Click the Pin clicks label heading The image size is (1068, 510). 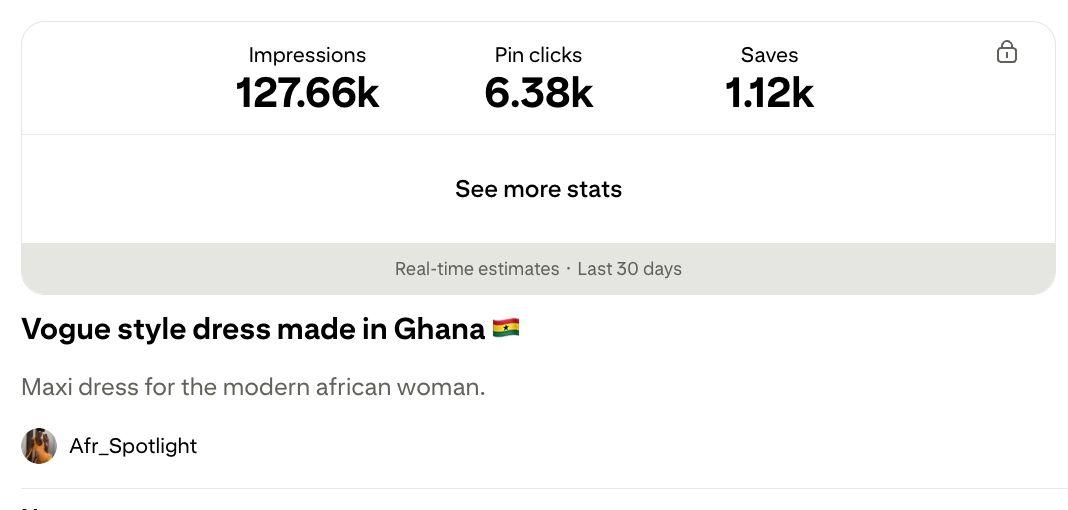(x=538, y=54)
